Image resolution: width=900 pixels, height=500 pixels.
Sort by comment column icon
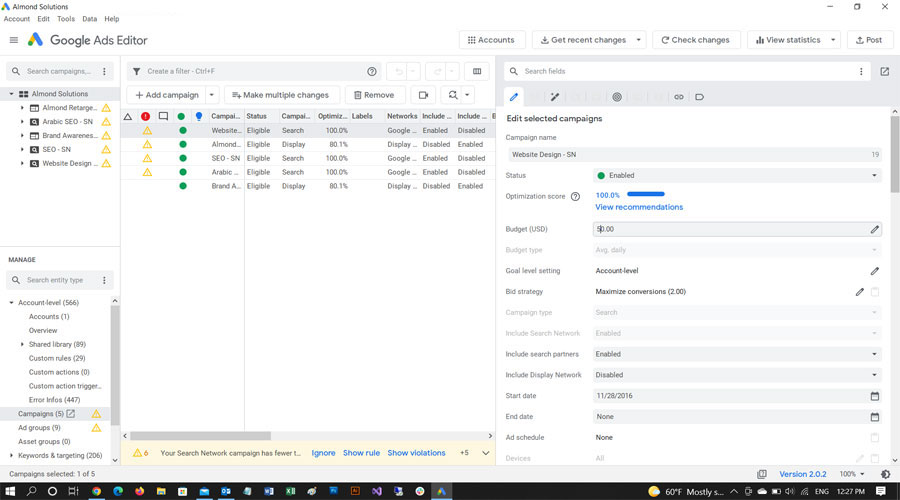click(x=164, y=116)
